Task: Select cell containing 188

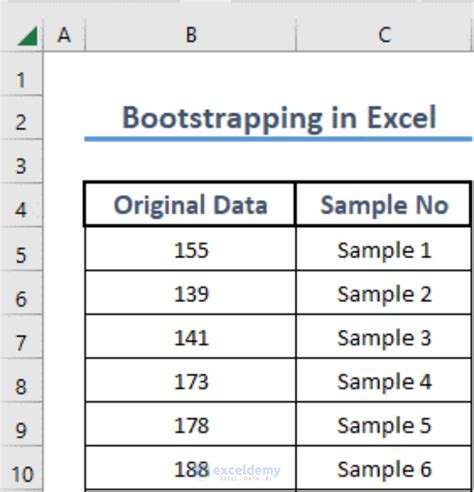Action: pyautogui.click(x=190, y=468)
